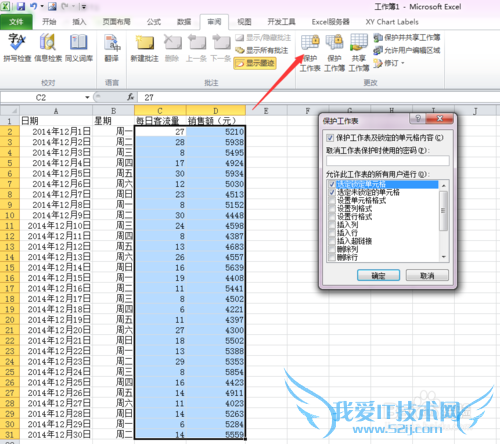Check 插入列 option
This screenshot has width=500, height=444.
[x=332, y=225]
